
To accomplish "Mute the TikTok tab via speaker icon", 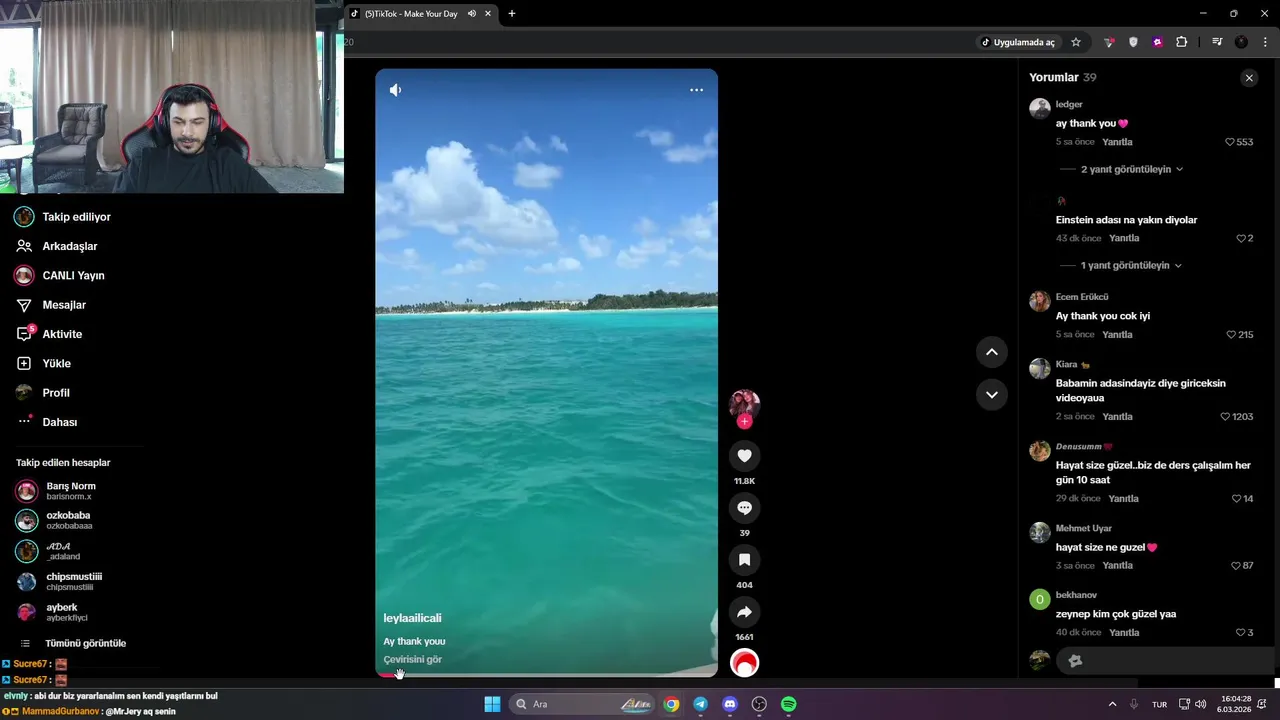I will [x=471, y=14].
